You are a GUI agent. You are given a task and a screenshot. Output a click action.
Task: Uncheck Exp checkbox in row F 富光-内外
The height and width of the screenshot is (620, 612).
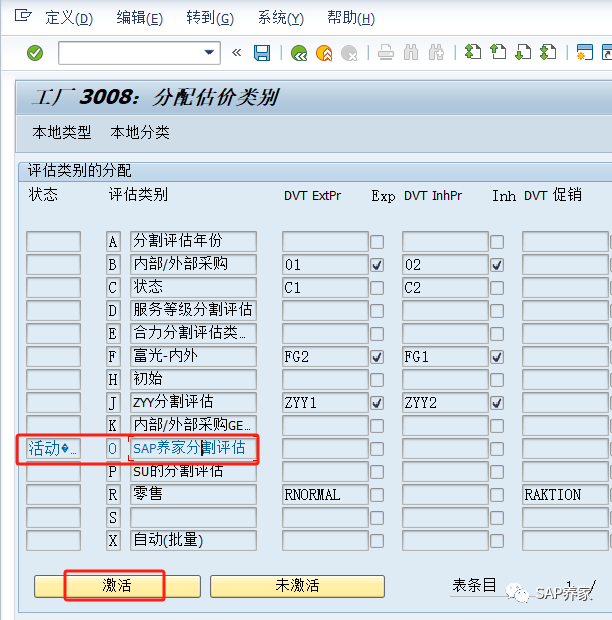[377, 357]
